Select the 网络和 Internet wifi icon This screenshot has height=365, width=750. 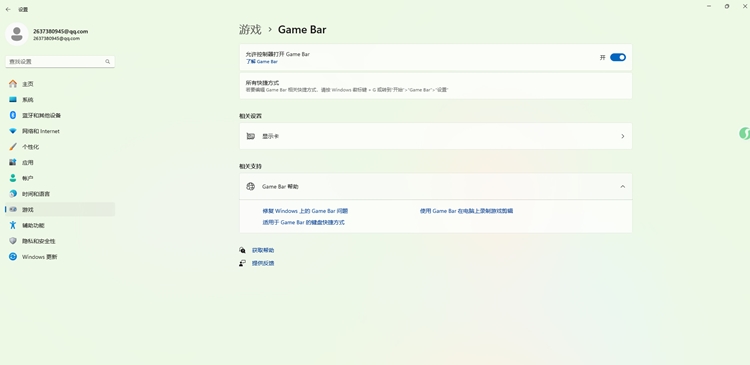[x=13, y=131]
